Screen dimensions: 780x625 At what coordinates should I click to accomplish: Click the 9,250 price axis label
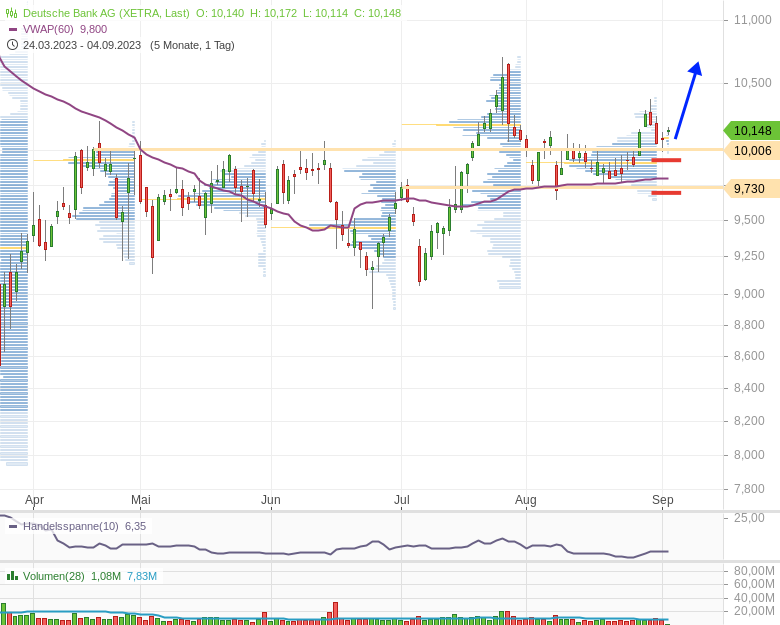(x=749, y=256)
